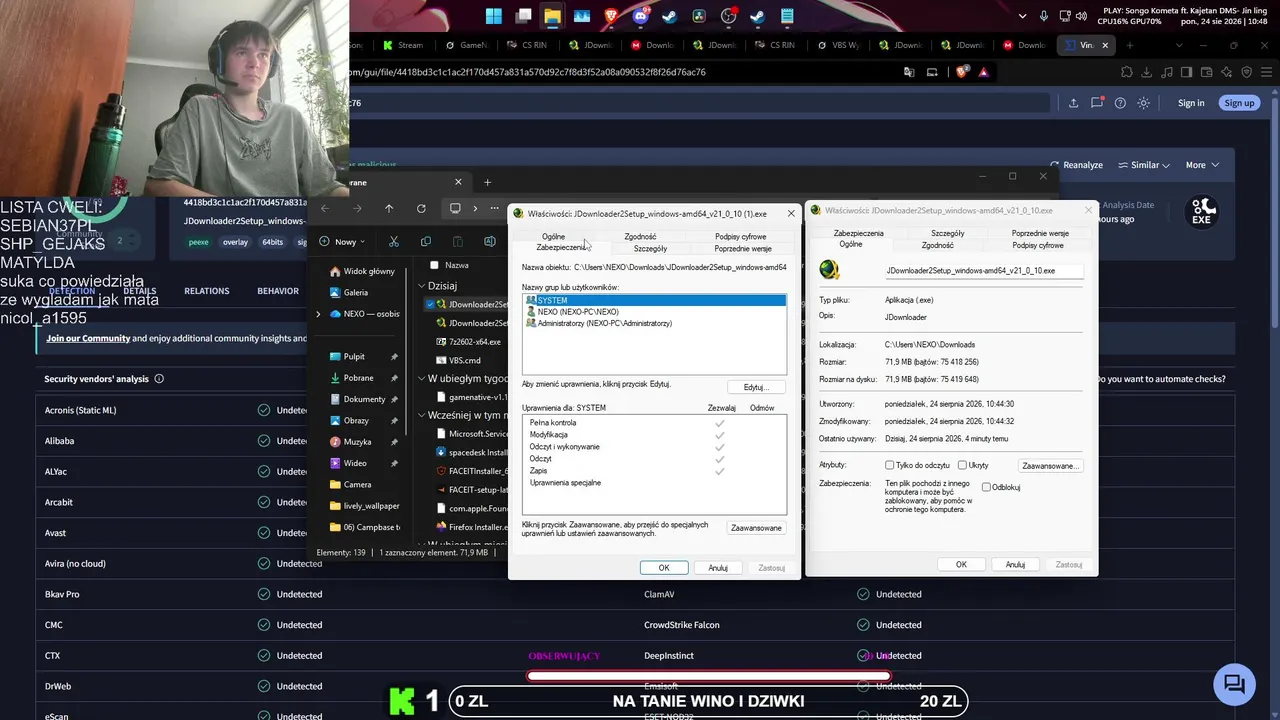
Task: Open Podpisy cyfrowe tab in front Properties dialog
Action: 740,237
